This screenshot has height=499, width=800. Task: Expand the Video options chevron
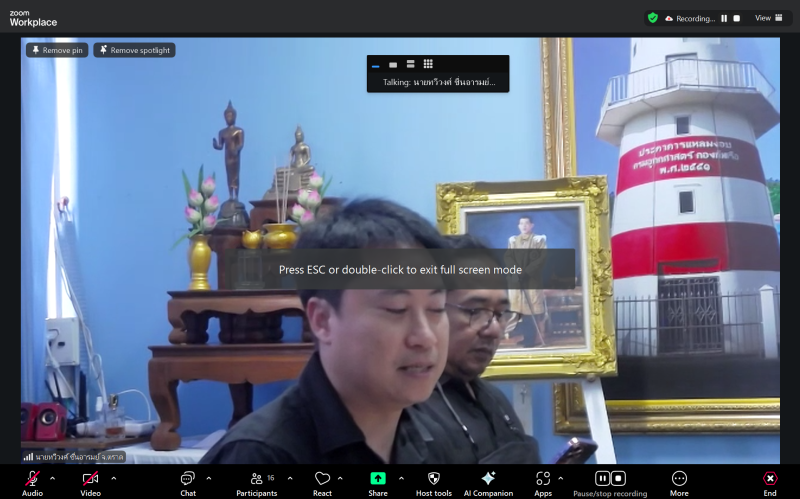coord(113,478)
